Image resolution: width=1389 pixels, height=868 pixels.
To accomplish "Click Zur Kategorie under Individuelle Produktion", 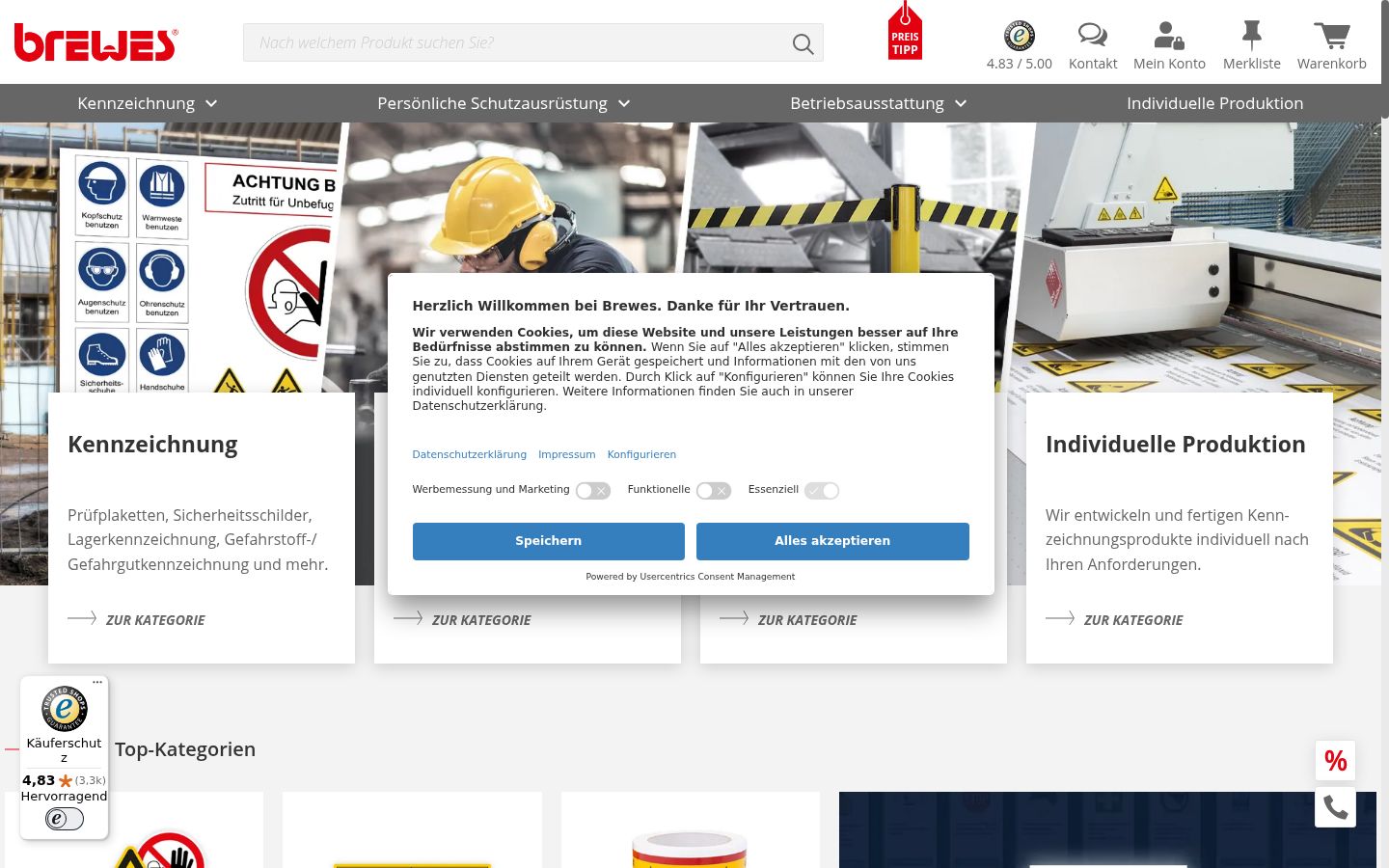I will tap(1114, 619).
